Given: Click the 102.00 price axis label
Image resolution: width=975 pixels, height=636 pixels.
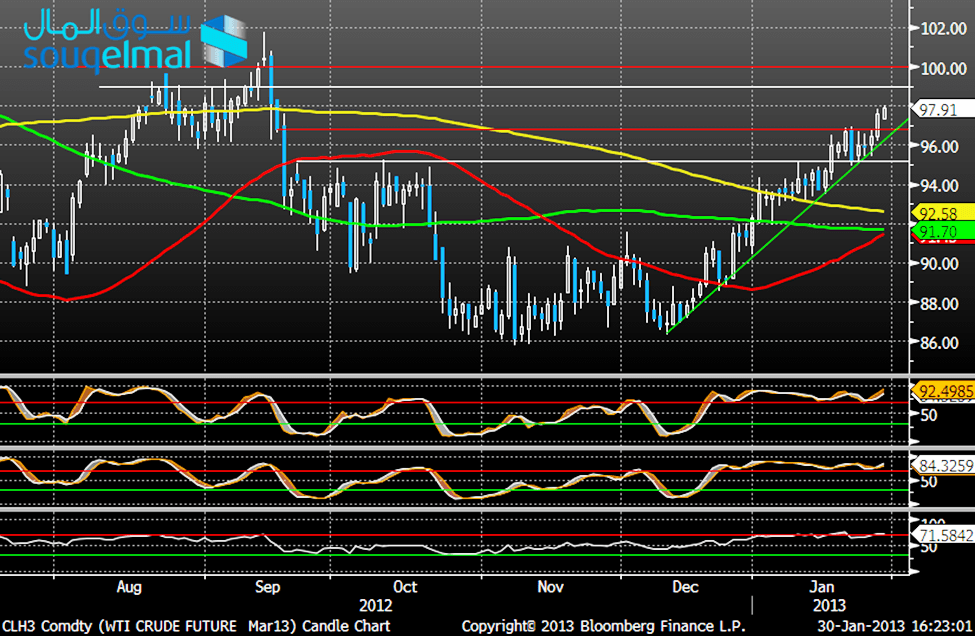Looking at the screenshot, I should (x=943, y=29).
